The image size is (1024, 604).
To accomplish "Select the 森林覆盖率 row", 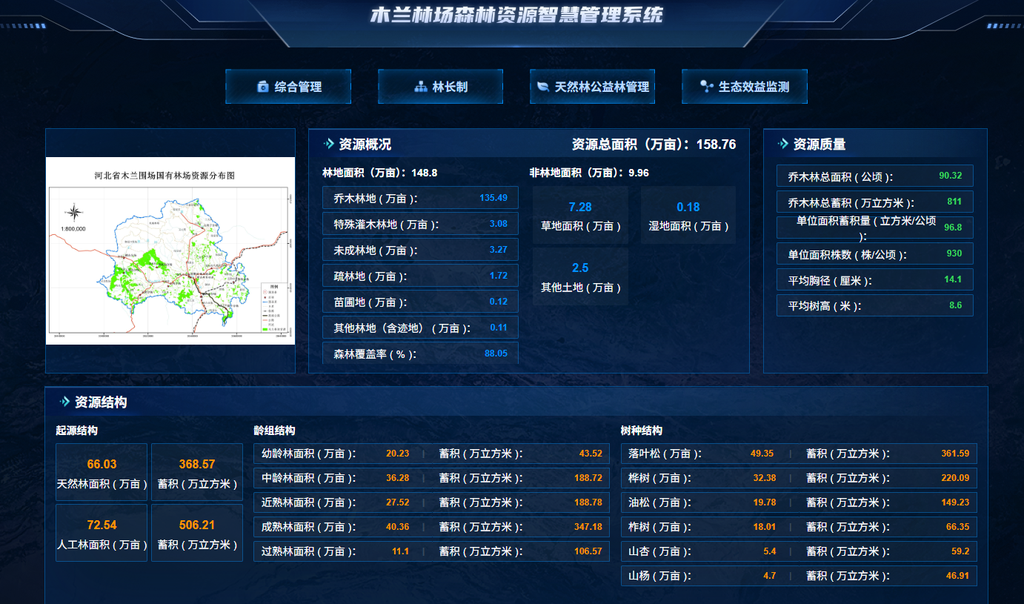I will click(x=420, y=353).
